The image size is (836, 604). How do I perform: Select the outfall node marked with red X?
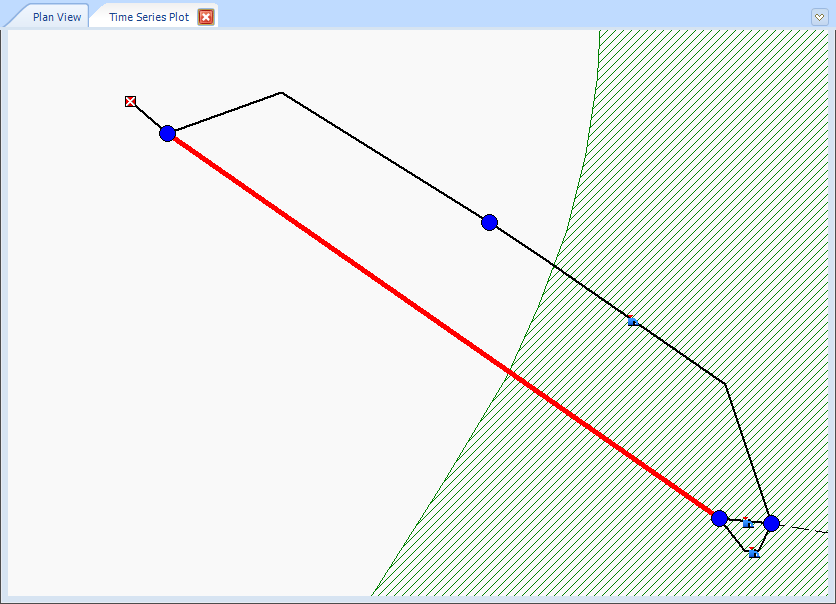[129, 101]
